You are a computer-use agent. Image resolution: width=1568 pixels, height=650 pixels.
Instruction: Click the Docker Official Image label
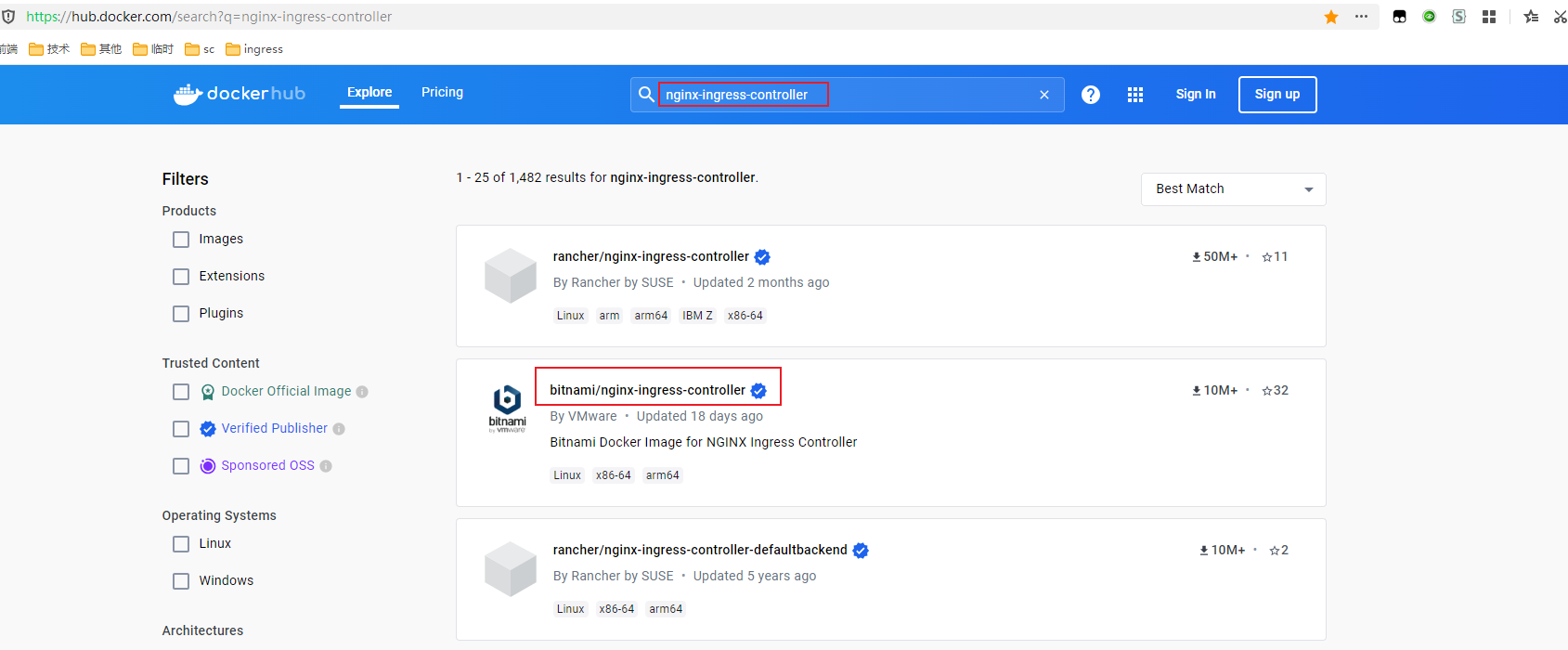pos(286,392)
